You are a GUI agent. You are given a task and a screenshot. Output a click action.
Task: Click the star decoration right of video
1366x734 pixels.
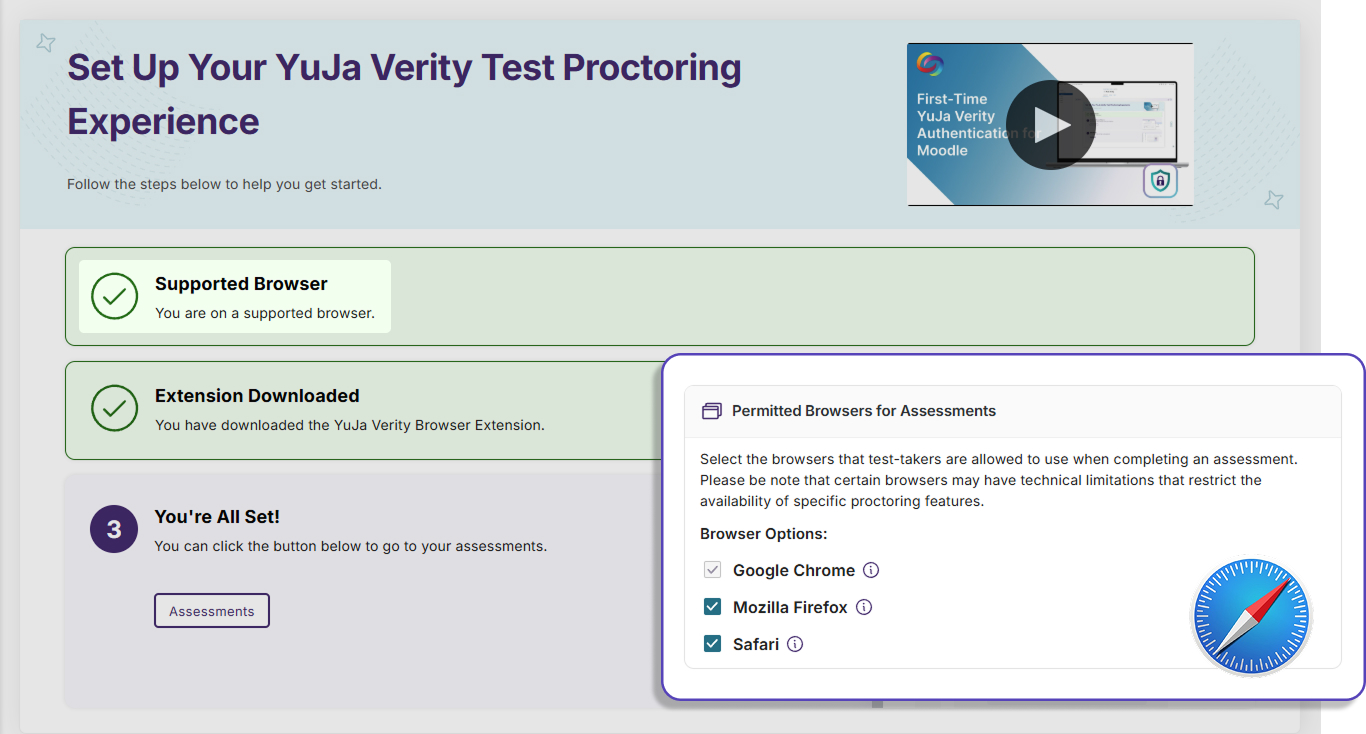coord(1273,199)
